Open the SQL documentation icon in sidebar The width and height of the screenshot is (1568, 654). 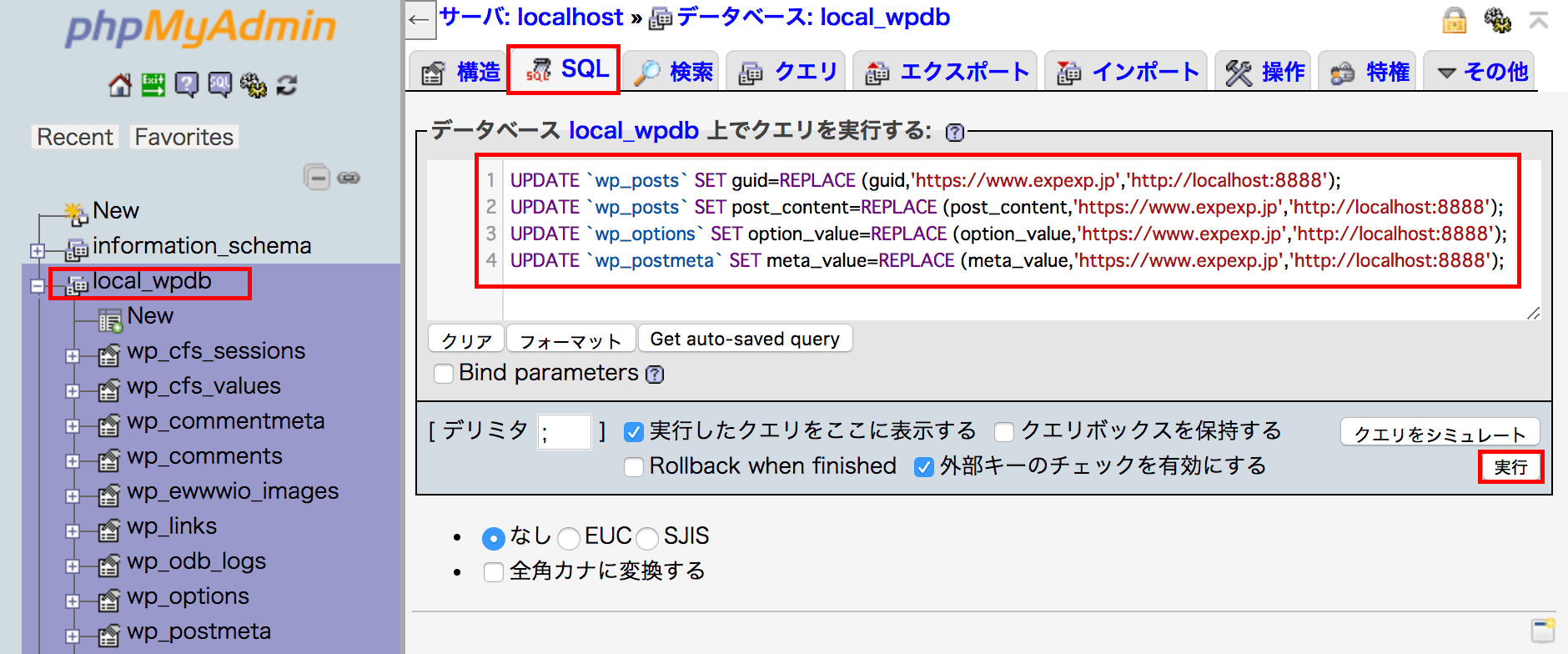coord(220,85)
